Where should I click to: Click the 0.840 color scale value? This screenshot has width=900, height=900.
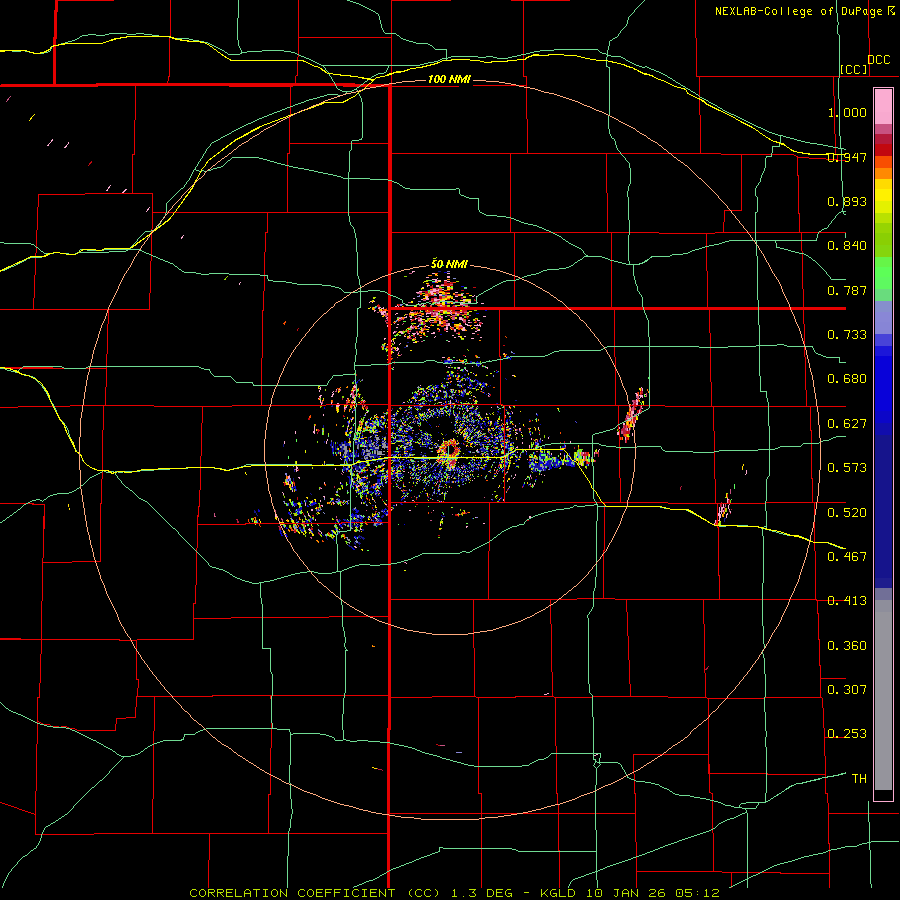847,246
